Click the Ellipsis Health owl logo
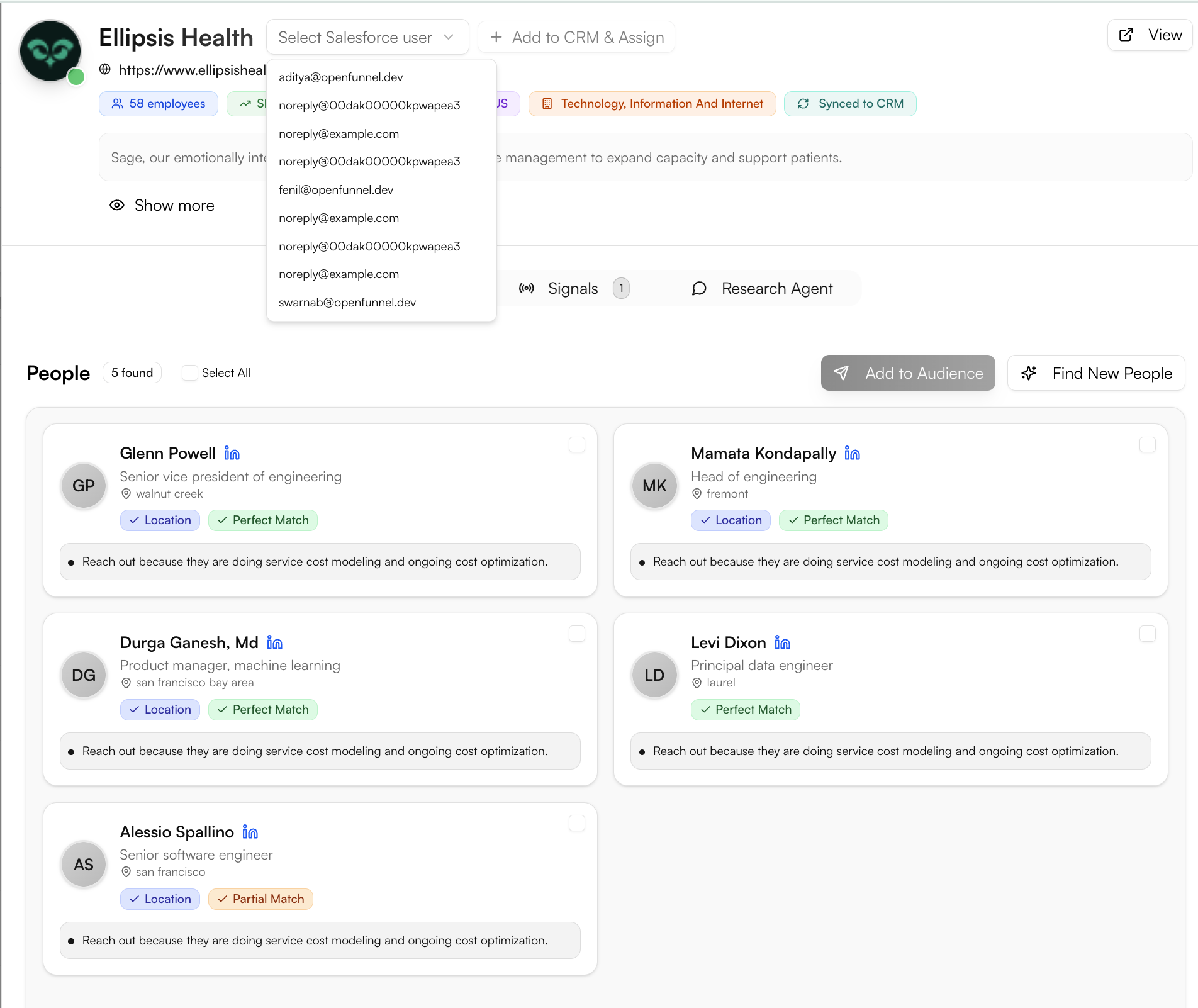This screenshot has height=1008, width=1198. pos(51,52)
